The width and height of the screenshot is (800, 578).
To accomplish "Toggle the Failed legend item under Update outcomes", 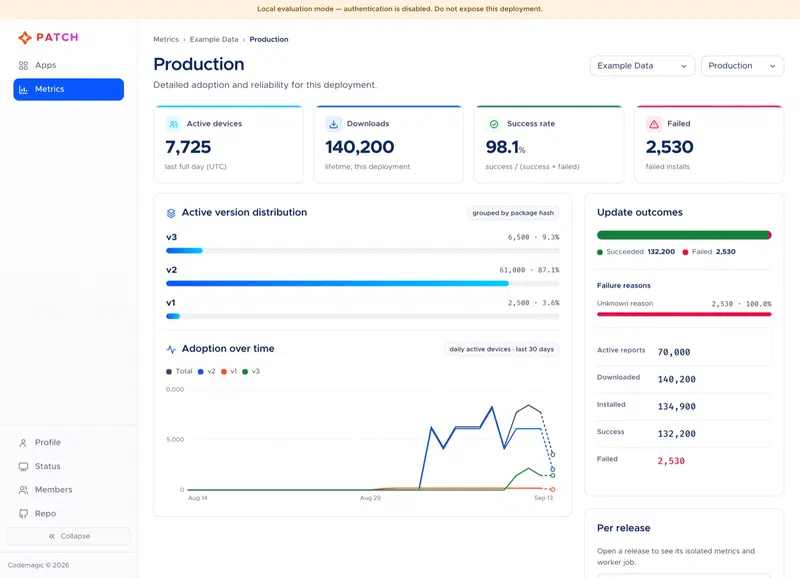I will [x=709, y=252].
